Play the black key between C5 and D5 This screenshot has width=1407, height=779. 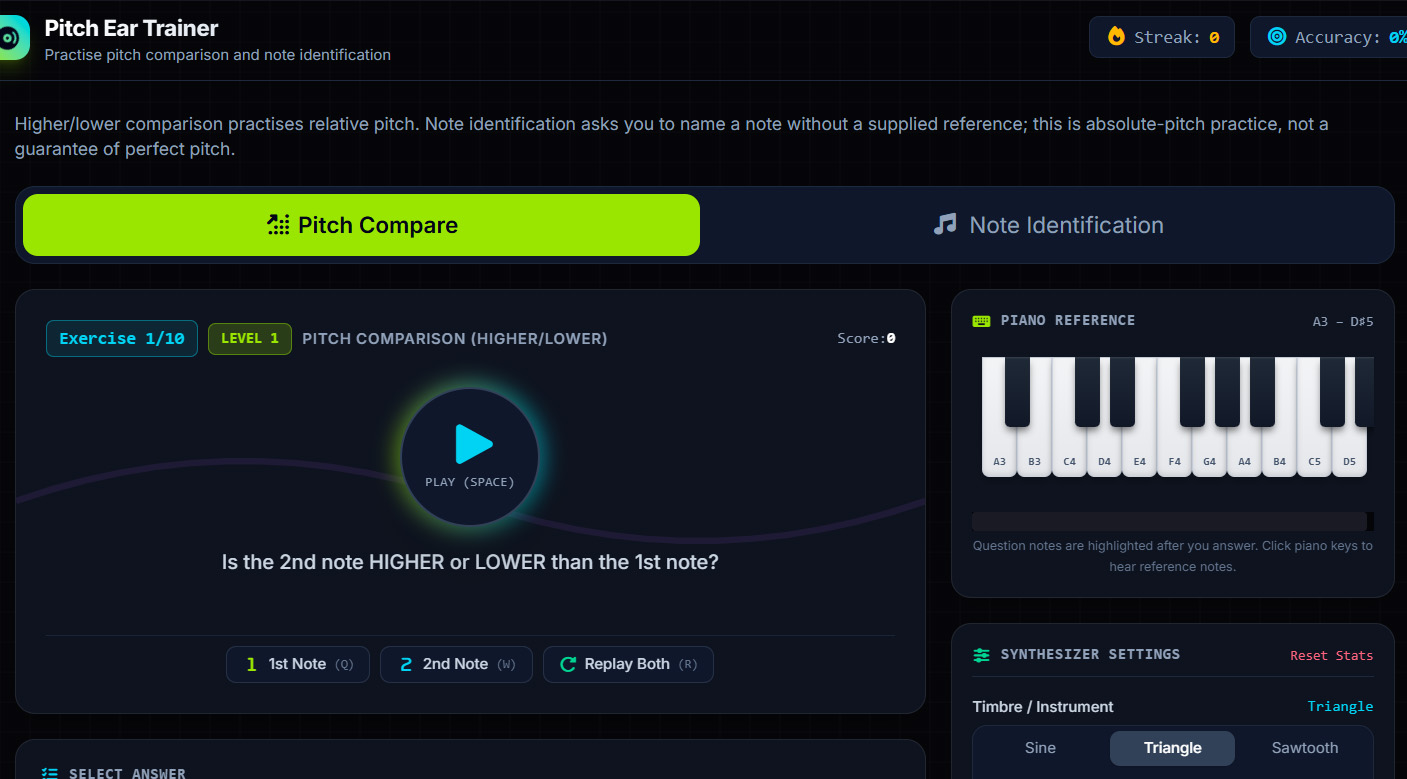(1332, 391)
